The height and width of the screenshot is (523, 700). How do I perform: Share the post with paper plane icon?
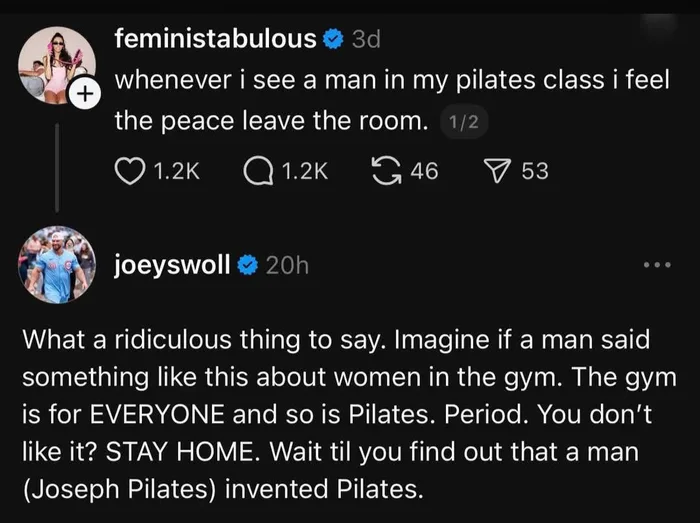point(497,171)
